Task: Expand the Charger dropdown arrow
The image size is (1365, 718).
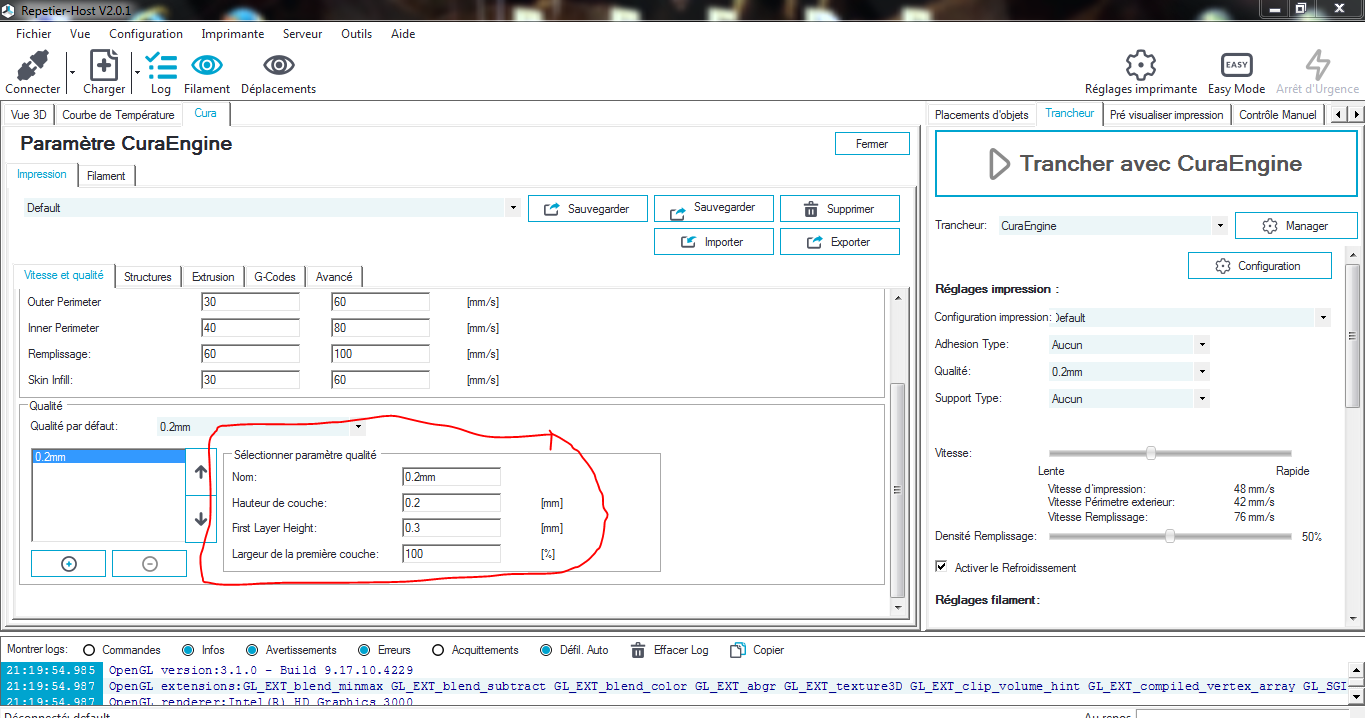Action: coord(137,72)
